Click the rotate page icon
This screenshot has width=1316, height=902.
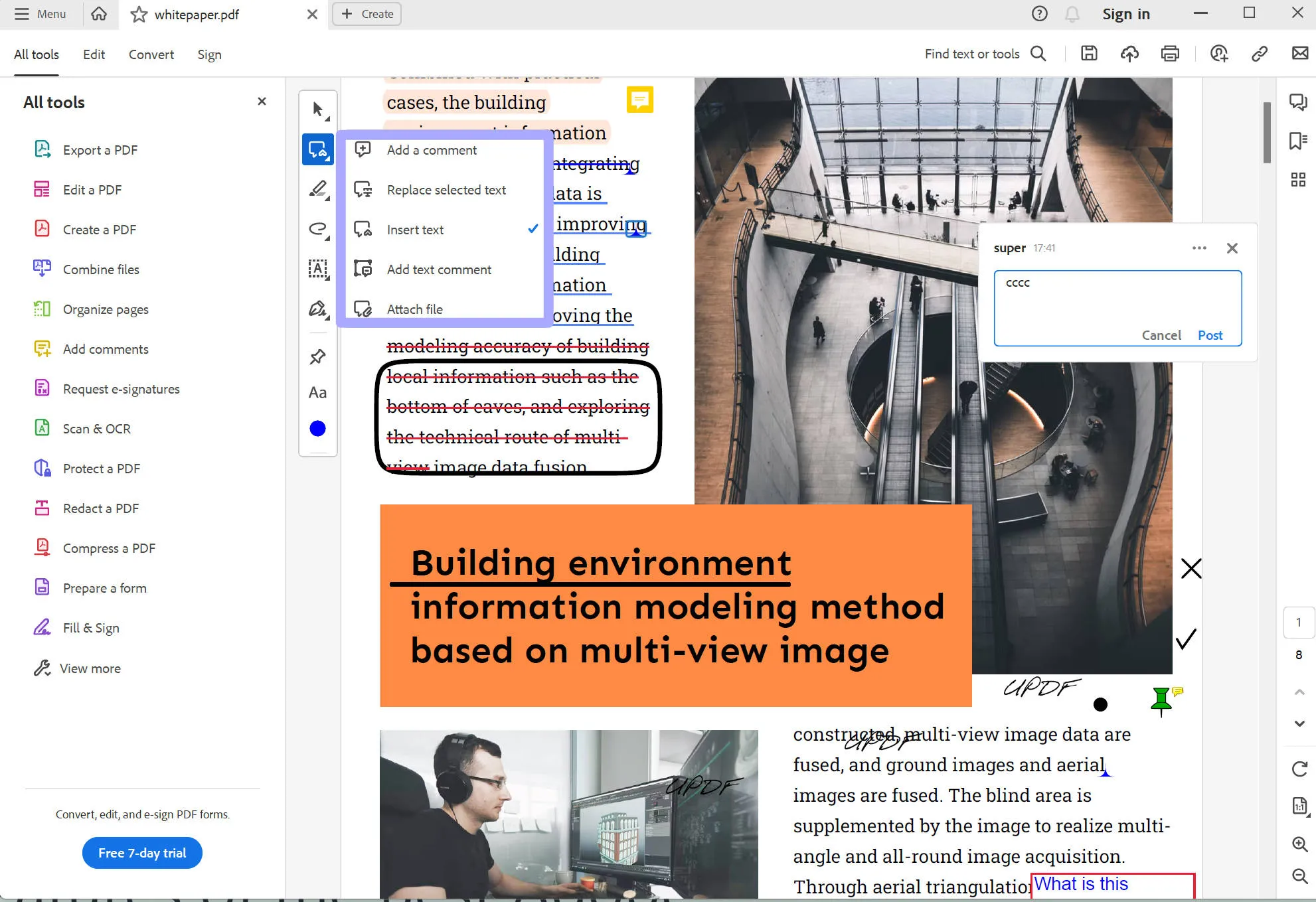click(1299, 769)
